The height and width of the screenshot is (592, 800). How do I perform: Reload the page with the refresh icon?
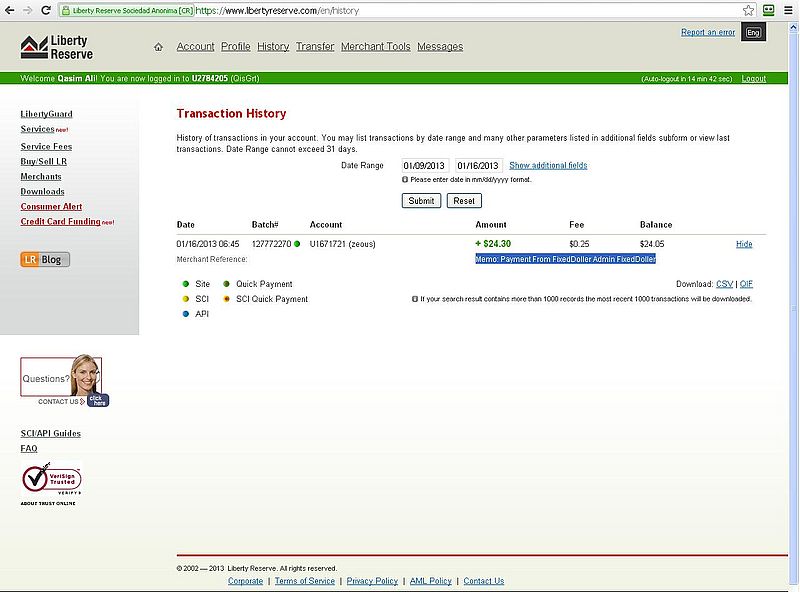click(x=46, y=10)
